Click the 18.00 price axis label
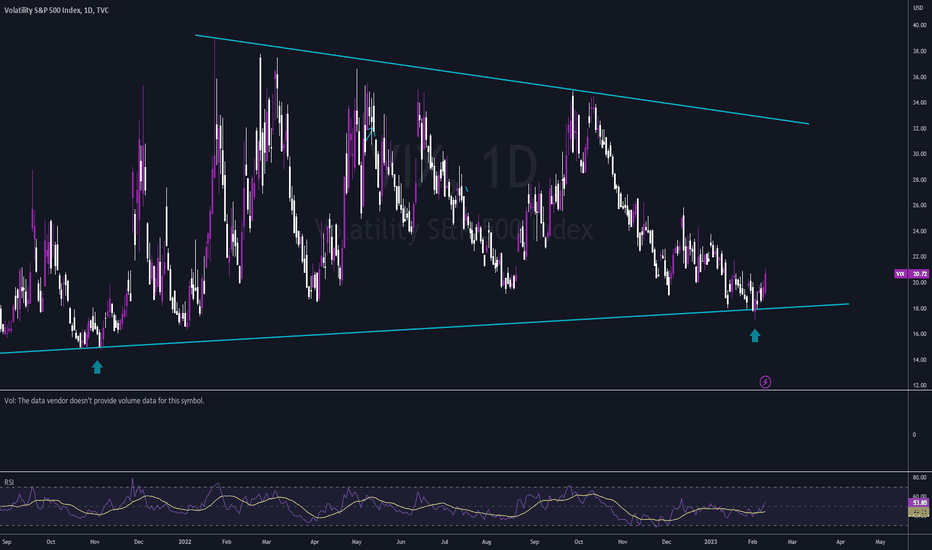The width and height of the screenshot is (932, 550). pyautogui.click(x=920, y=308)
